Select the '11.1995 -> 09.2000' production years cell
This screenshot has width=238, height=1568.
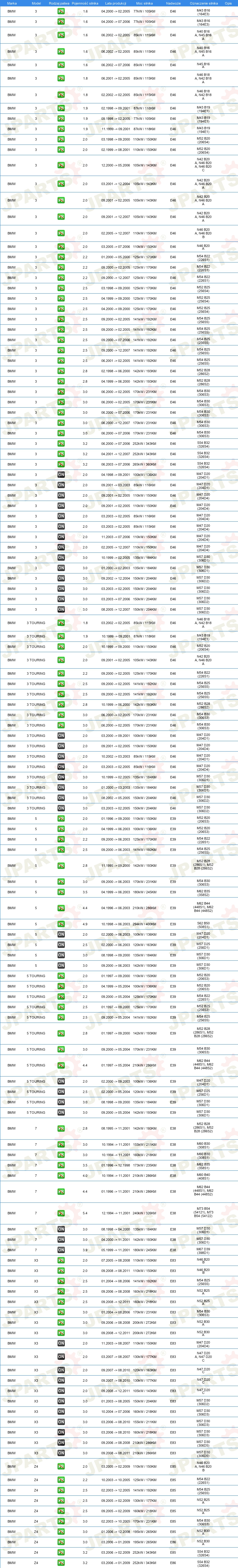tap(115, 866)
